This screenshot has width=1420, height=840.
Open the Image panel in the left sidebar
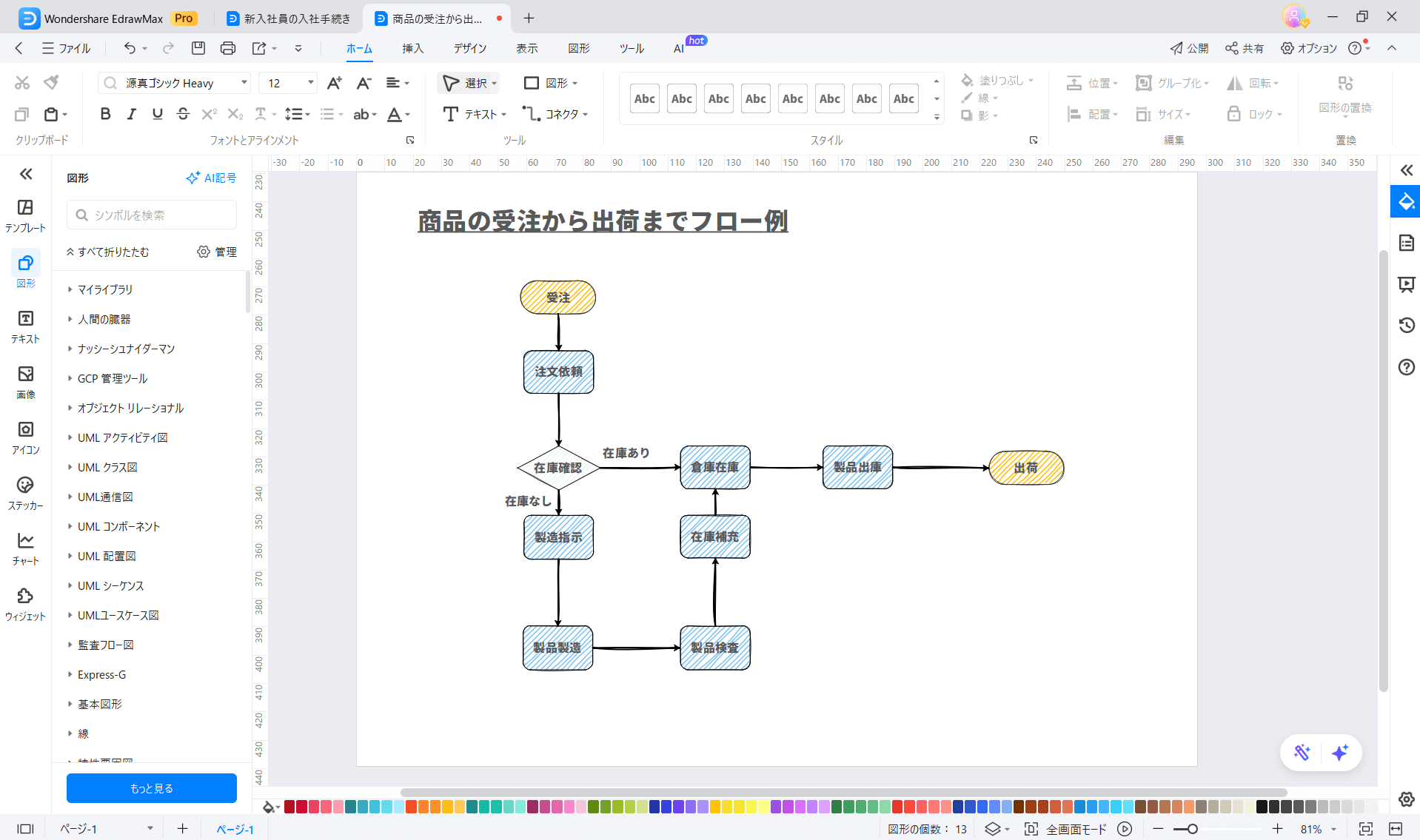[25, 382]
